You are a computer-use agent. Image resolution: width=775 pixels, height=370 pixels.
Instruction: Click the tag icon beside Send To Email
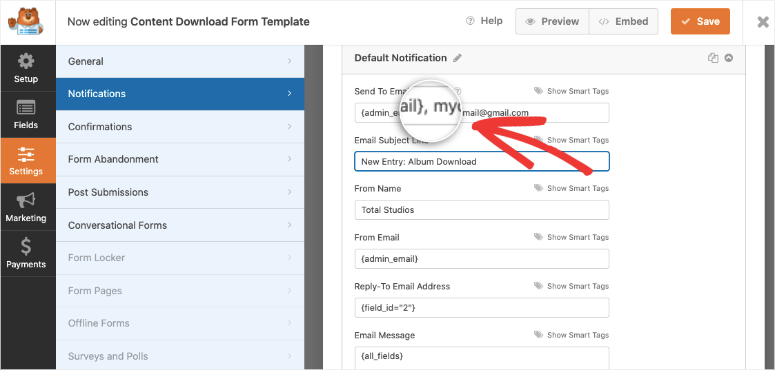point(538,91)
